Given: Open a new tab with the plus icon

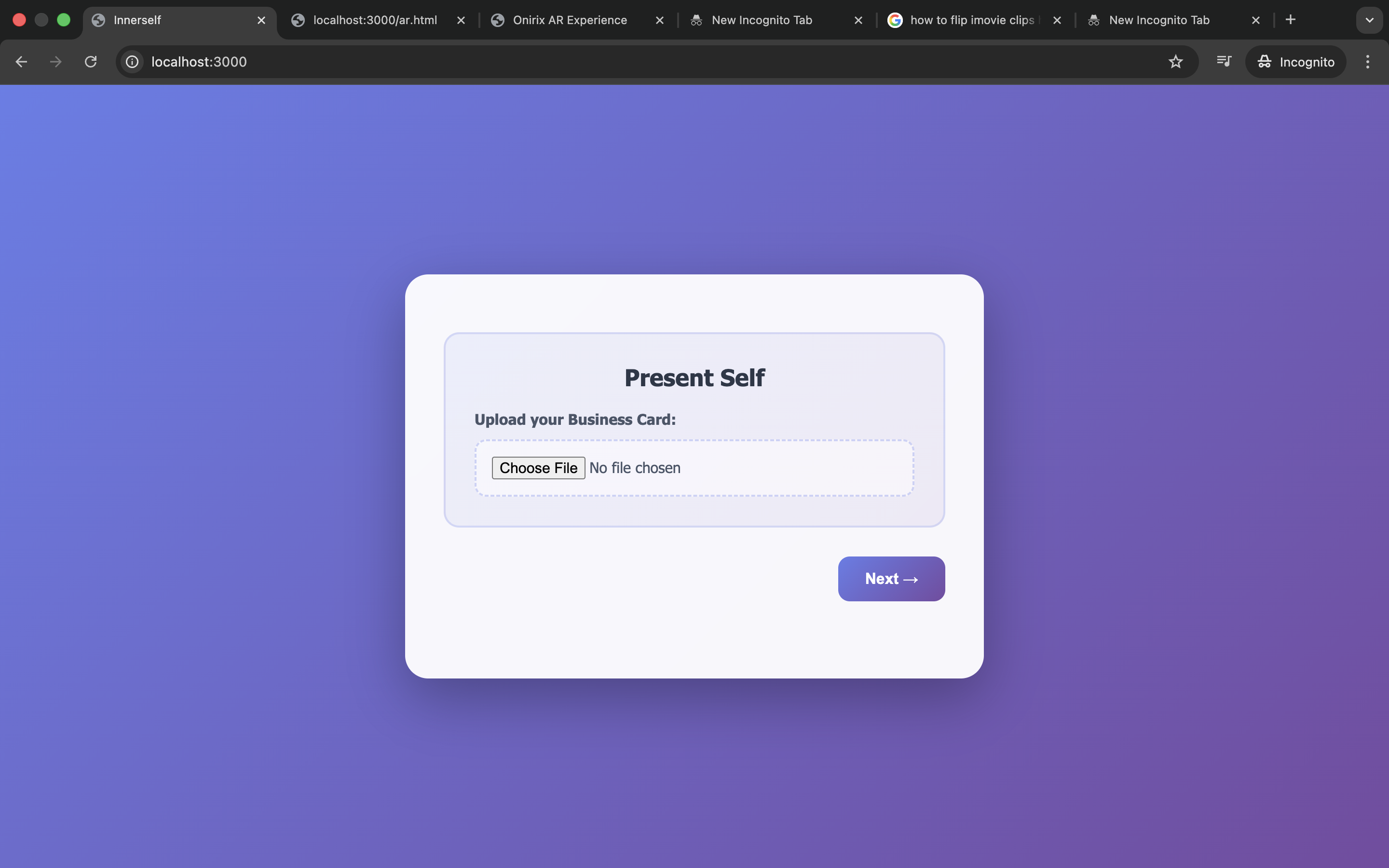Looking at the screenshot, I should tap(1290, 19).
